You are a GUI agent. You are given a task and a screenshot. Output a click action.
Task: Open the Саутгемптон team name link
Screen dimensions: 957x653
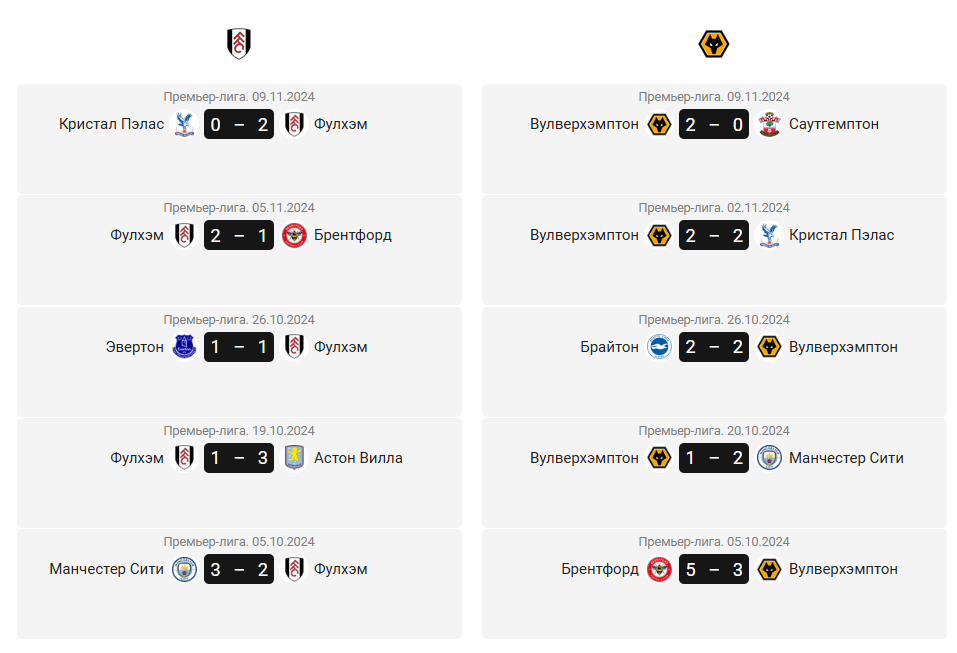tap(834, 124)
